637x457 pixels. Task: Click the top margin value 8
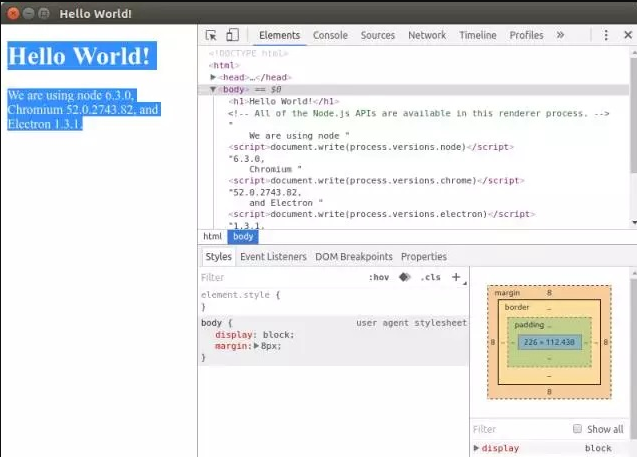549,293
